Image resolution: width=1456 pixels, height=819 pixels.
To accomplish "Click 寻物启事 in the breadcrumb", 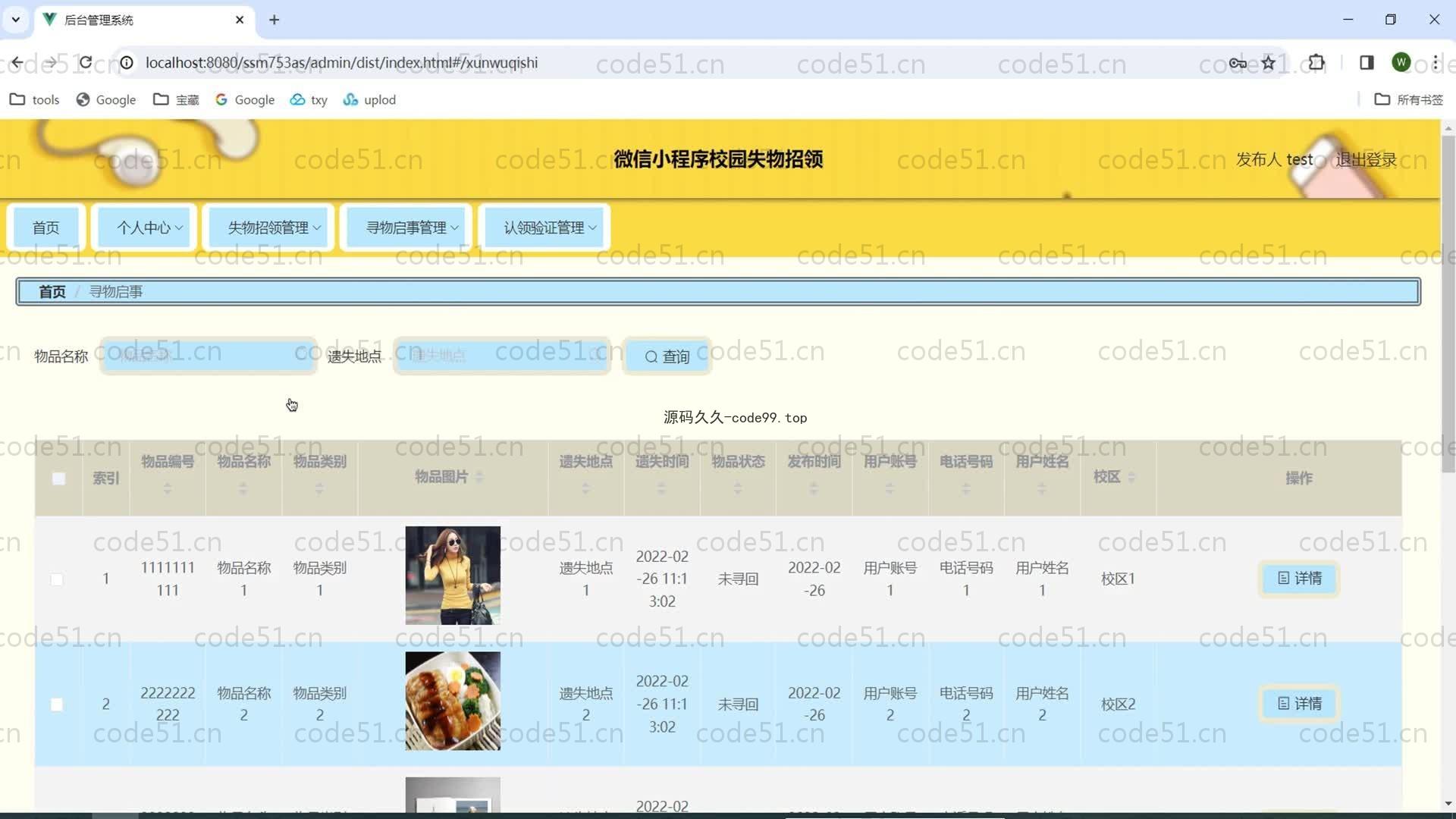I will point(116,292).
